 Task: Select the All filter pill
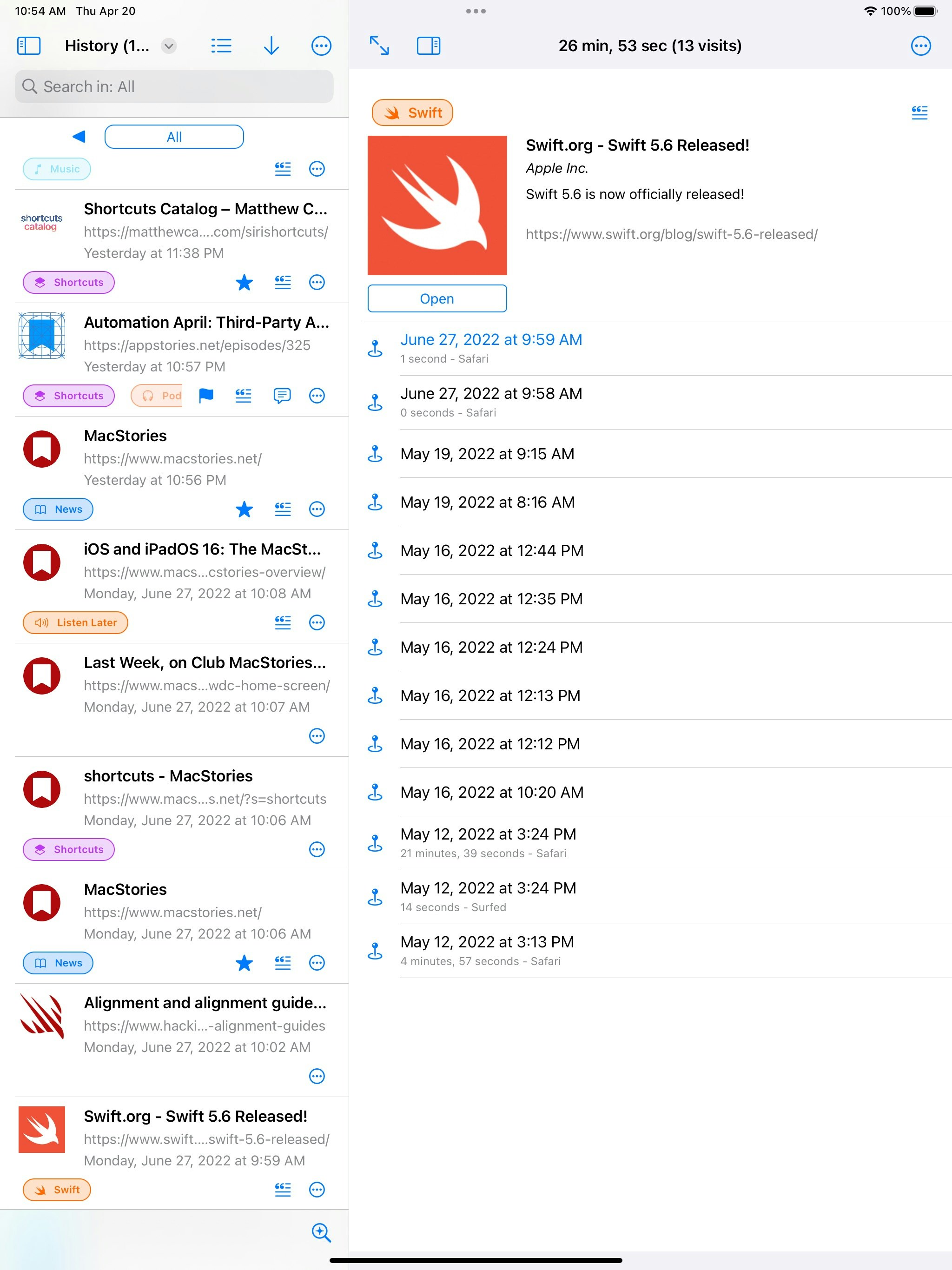(174, 137)
